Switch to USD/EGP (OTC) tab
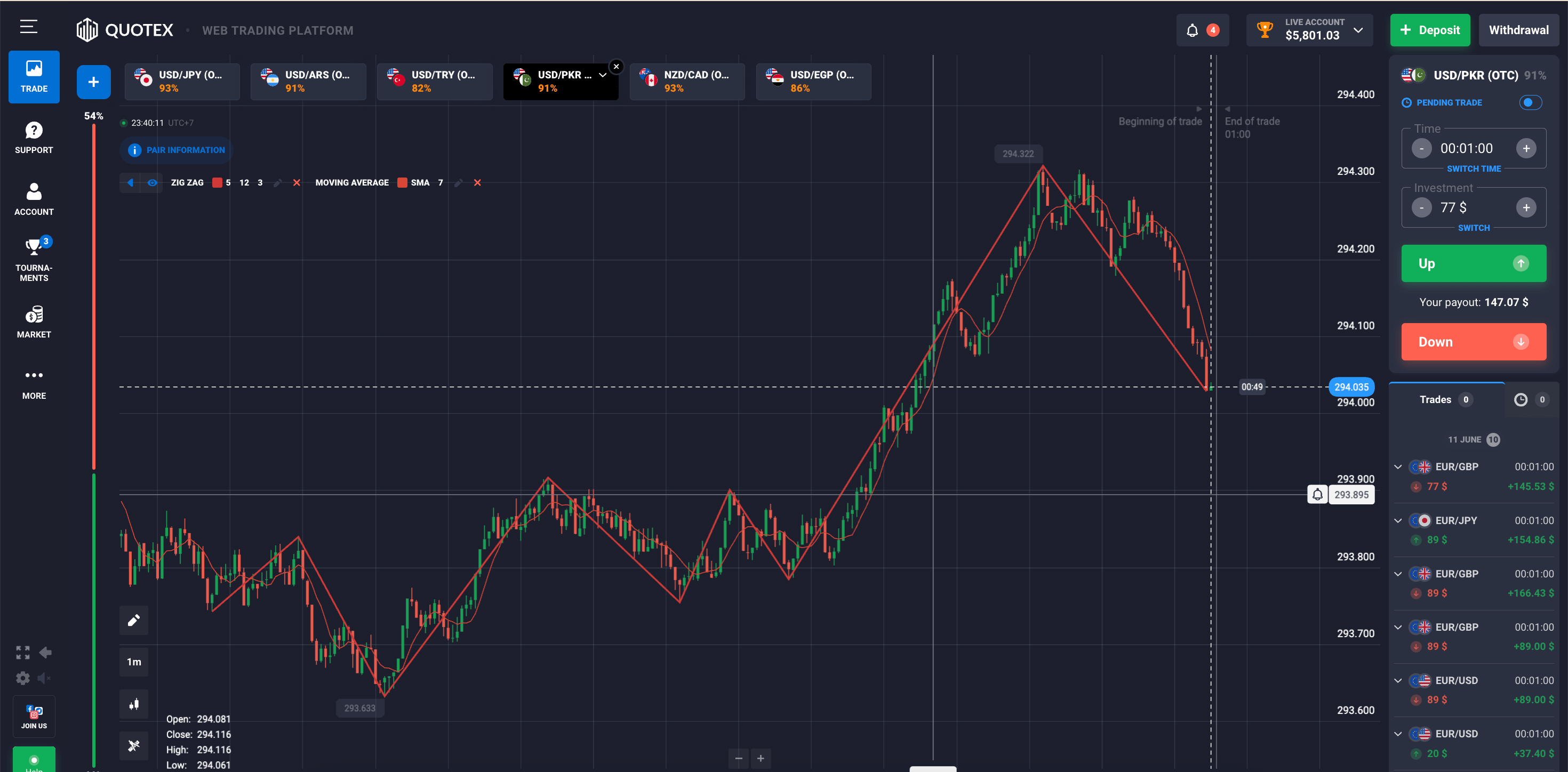Viewport: 1568px width, 772px height. click(814, 82)
